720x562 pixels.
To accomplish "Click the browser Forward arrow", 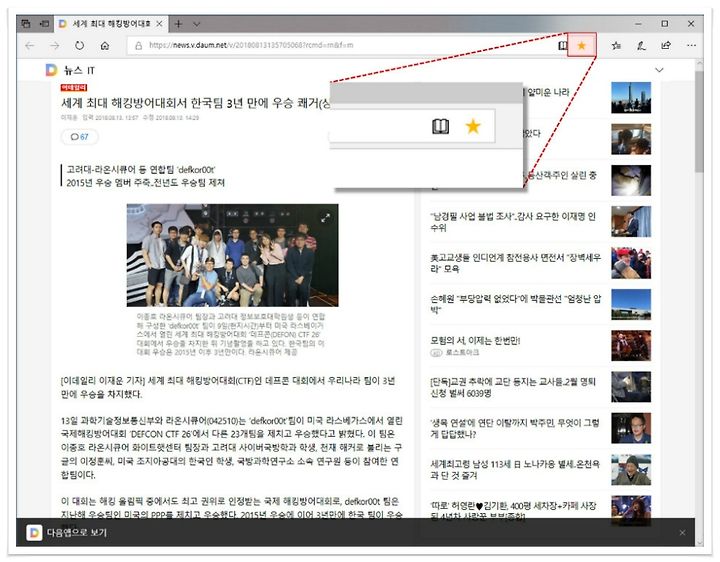I will click(x=55, y=45).
